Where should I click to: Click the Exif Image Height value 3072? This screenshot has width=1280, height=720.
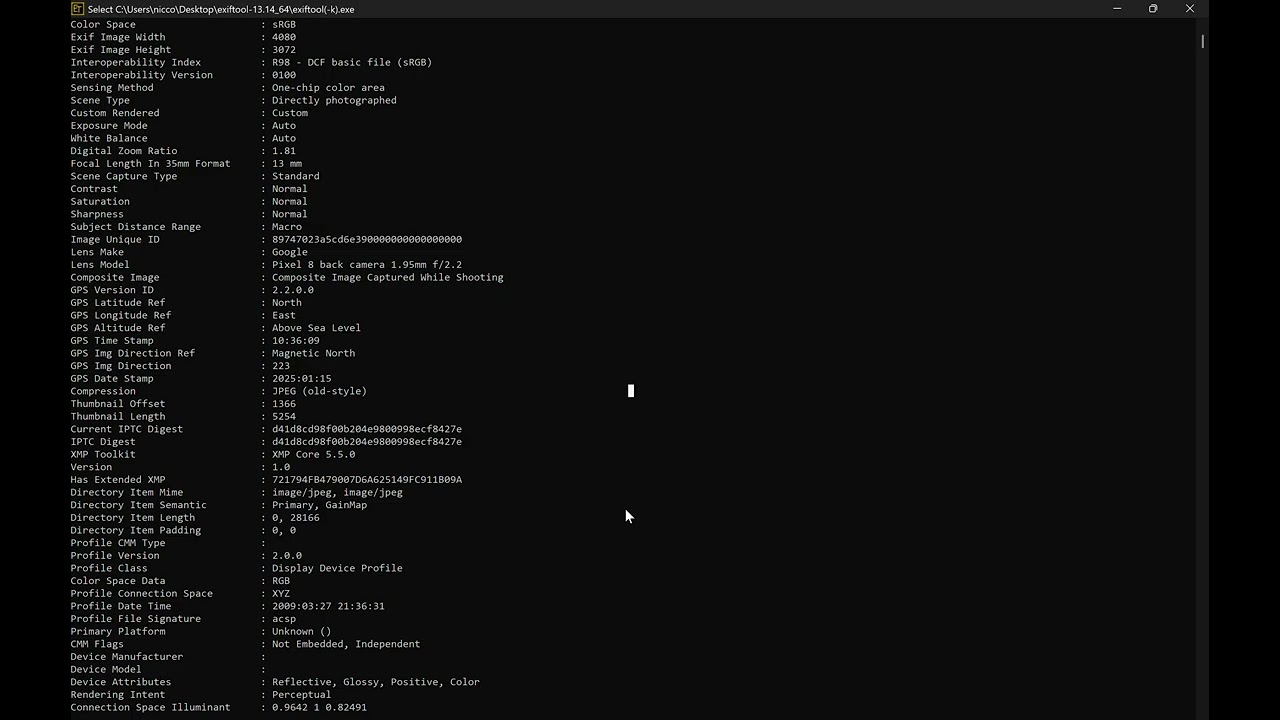(x=284, y=50)
